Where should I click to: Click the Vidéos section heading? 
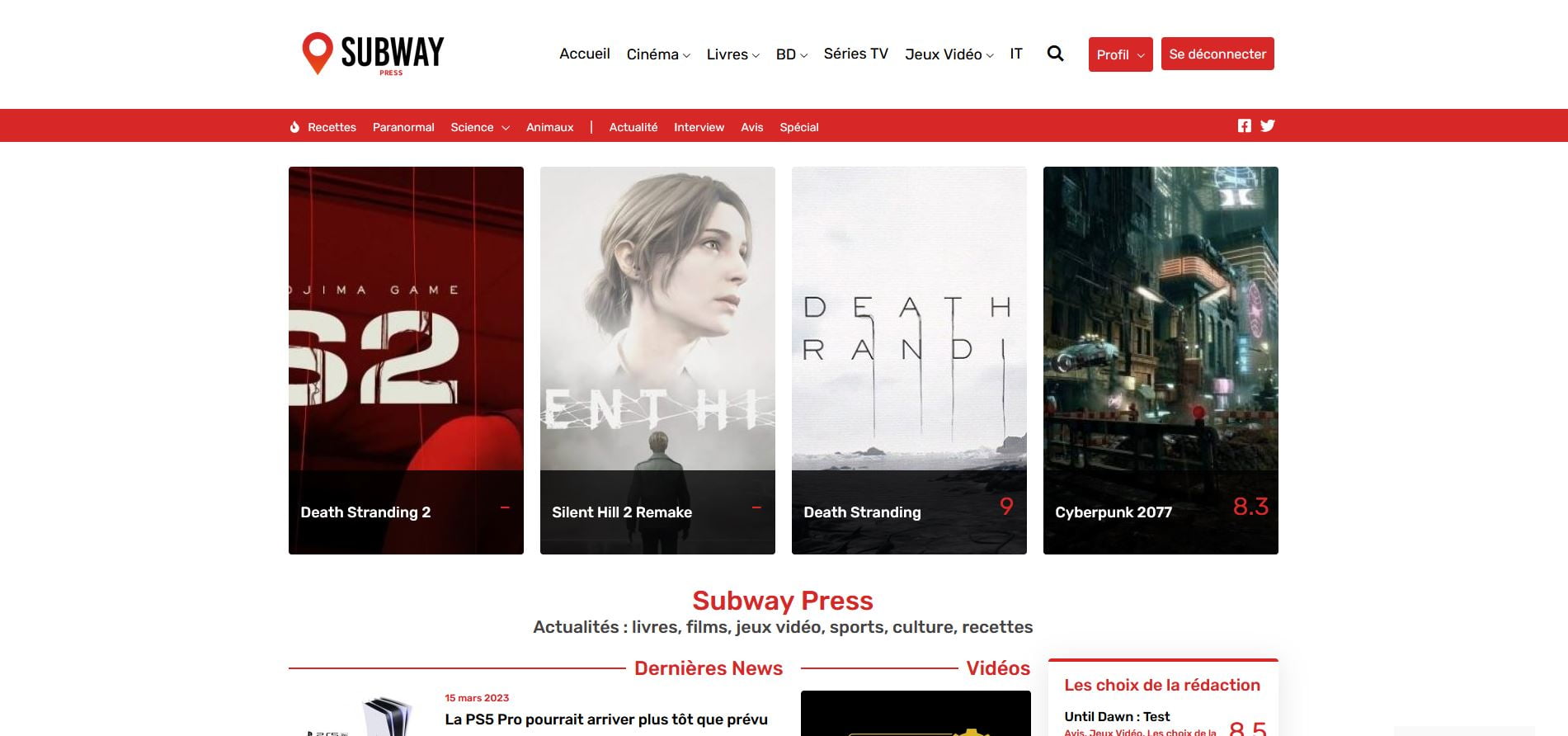click(x=998, y=668)
